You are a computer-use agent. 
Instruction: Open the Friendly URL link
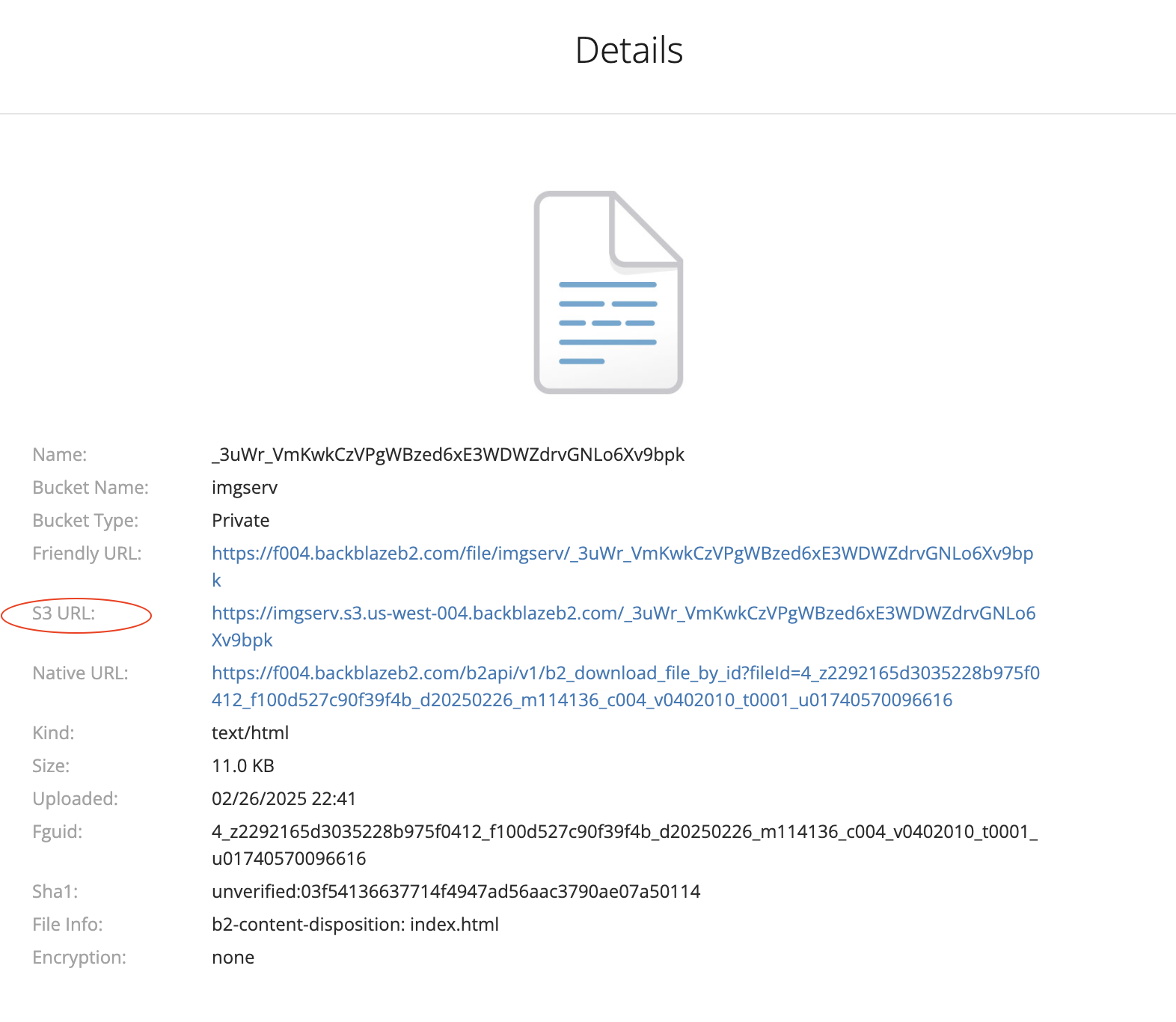(622, 554)
